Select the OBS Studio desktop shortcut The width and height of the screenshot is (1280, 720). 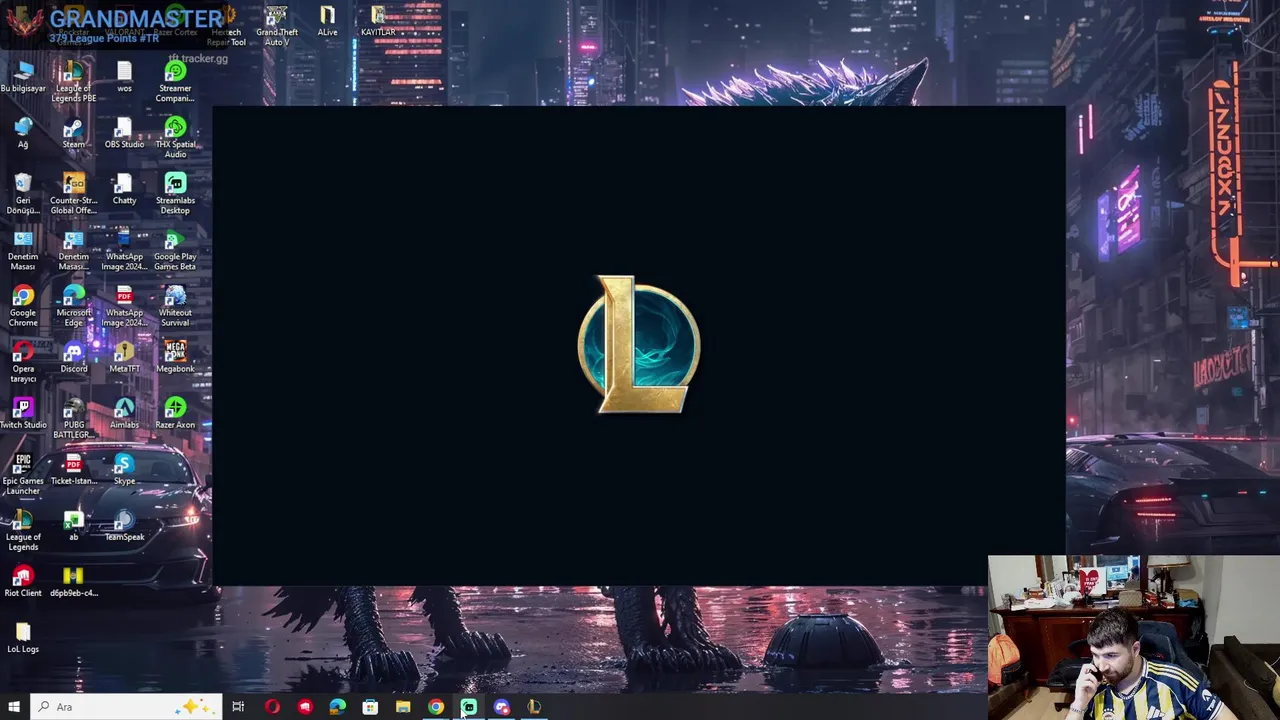tap(124, 134)
